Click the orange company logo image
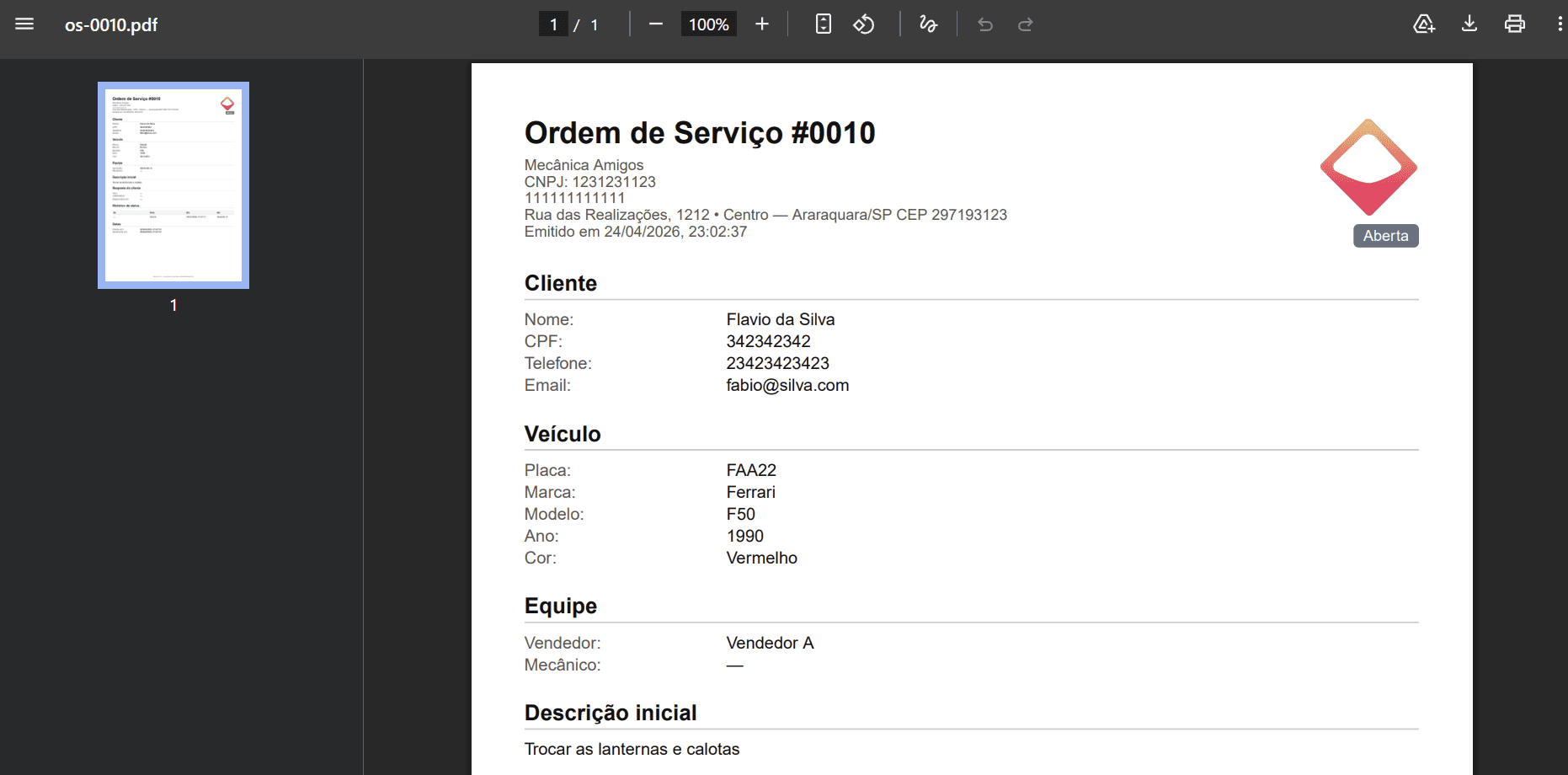Image resolution: width=1568 pixels, height=775 pixels. [1368, 167]
